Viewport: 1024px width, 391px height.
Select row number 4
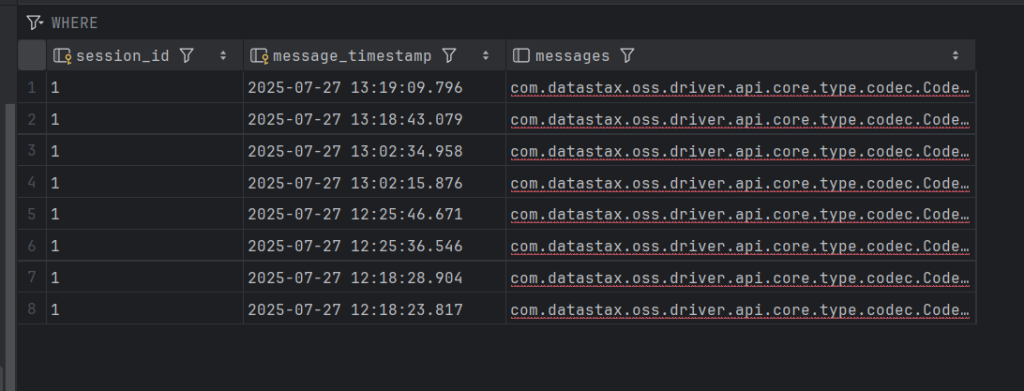click(31, 183)
